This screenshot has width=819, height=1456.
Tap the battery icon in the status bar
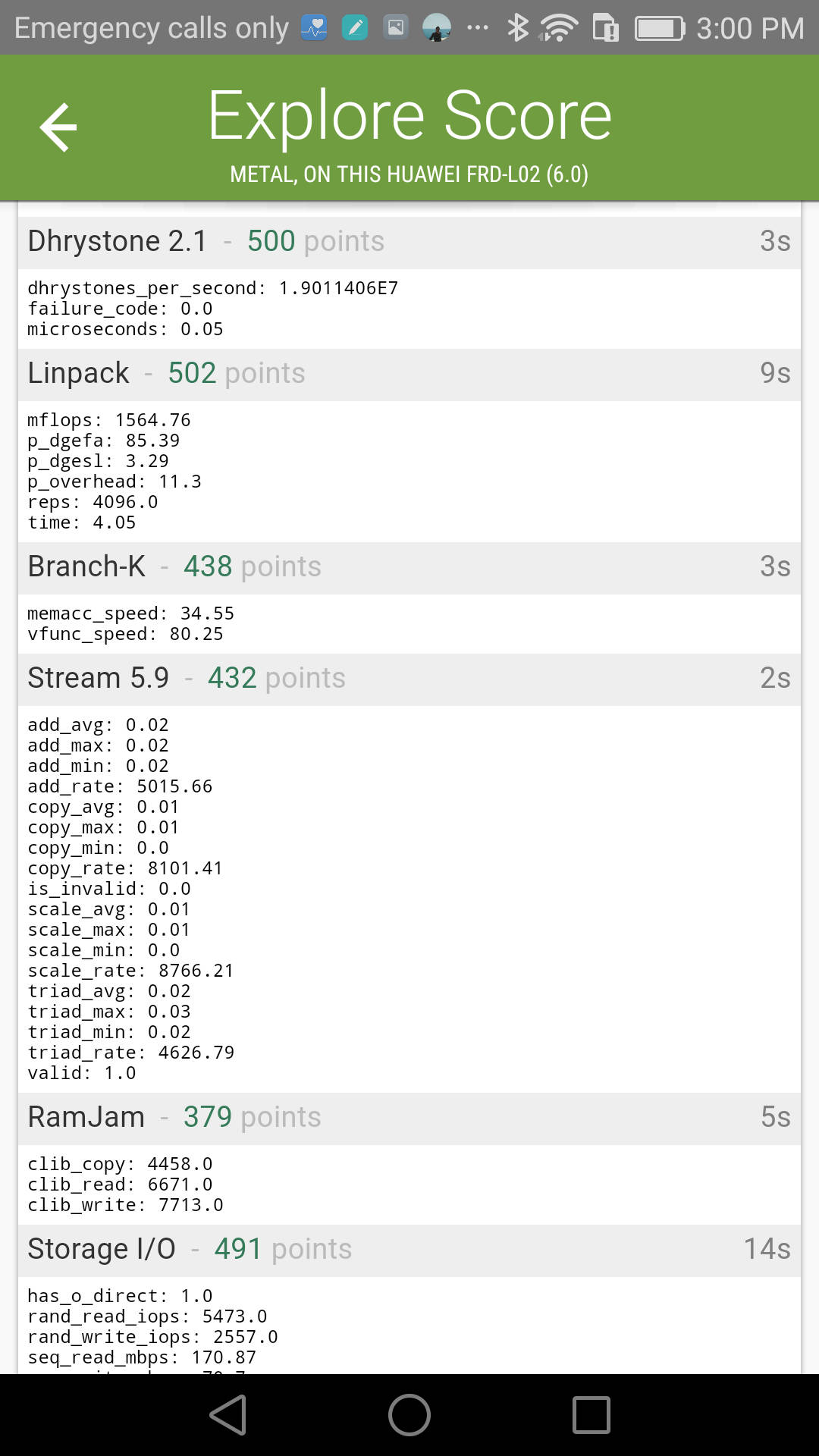point(660,29)
